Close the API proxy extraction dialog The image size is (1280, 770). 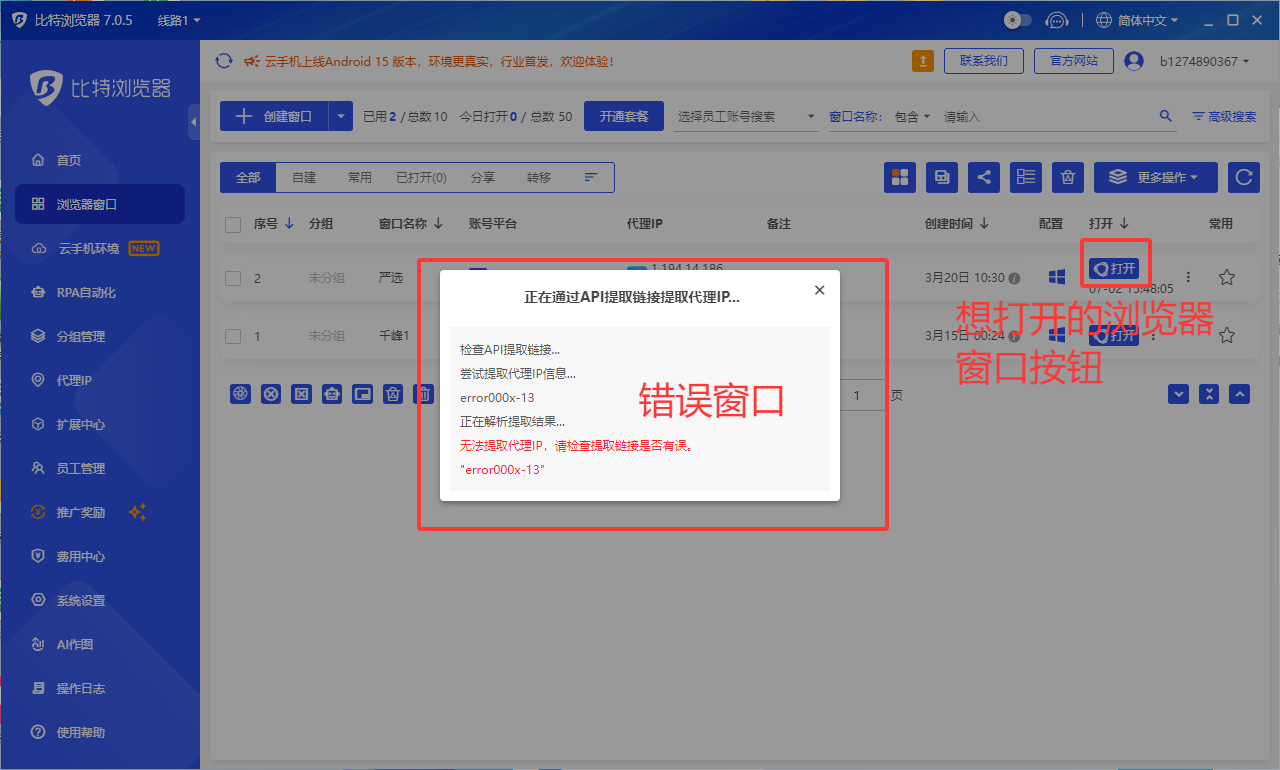point(819,290)
